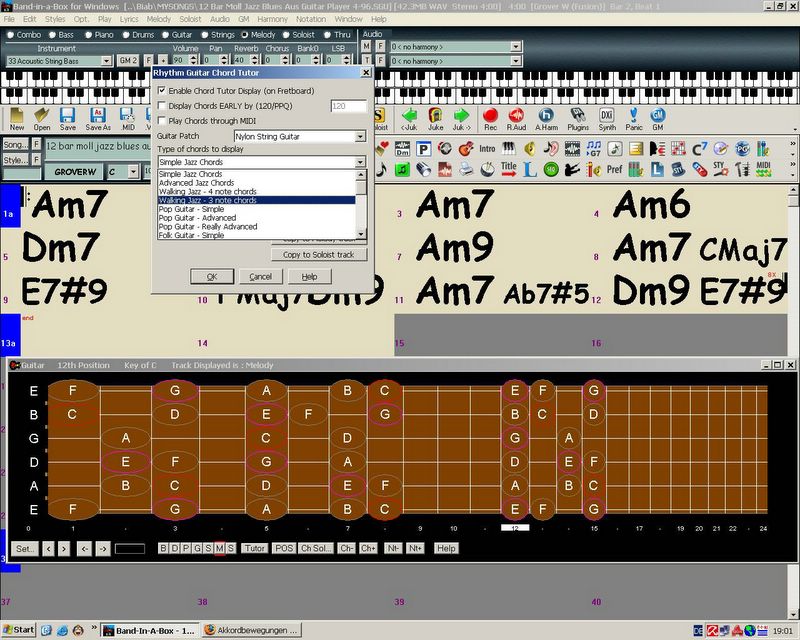Open the Pref preferences icon
800x640 pixels.
coord(614,169)
